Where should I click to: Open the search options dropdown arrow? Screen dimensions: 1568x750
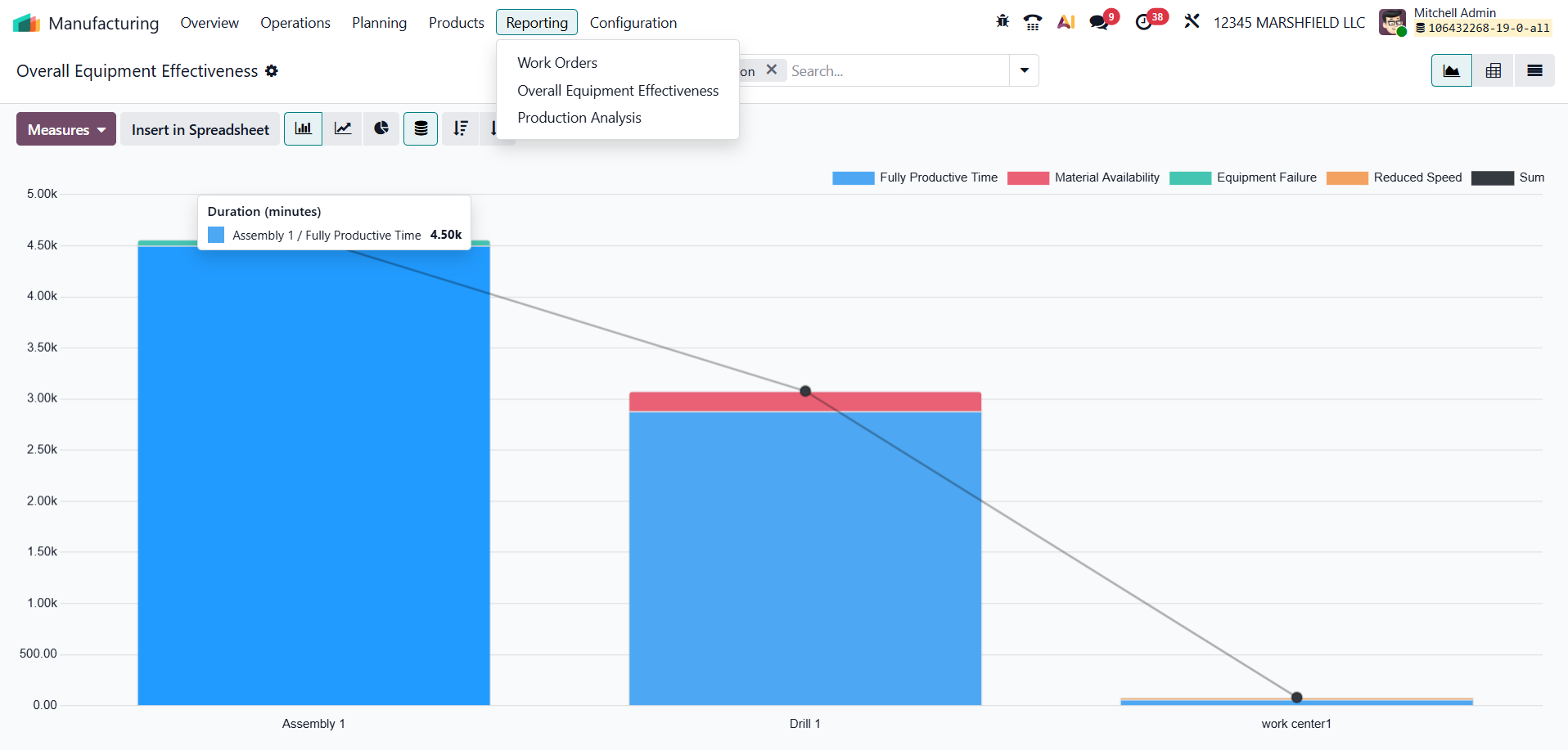click(x=1024, y=71)
